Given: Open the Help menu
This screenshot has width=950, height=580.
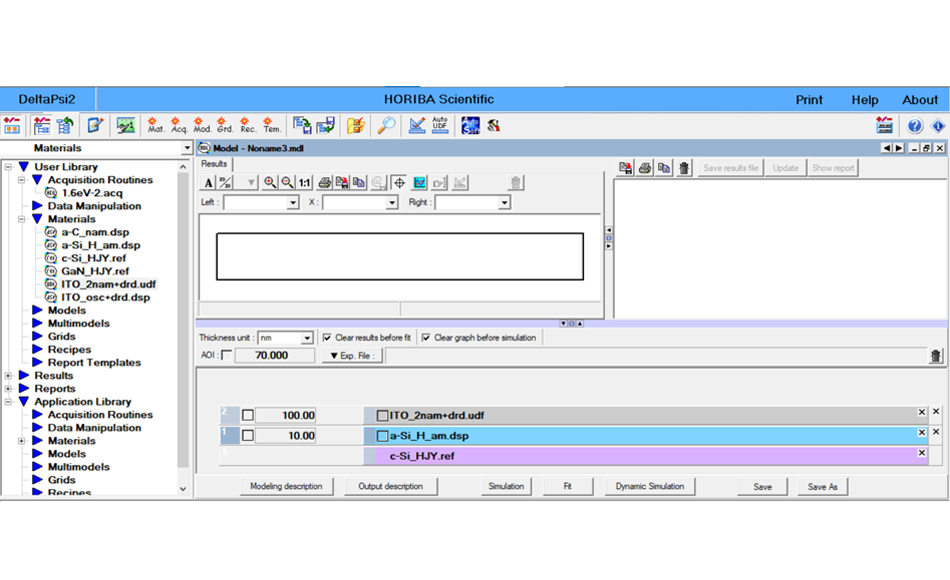Looking at the screenshot, I should (x=865, y=100).
